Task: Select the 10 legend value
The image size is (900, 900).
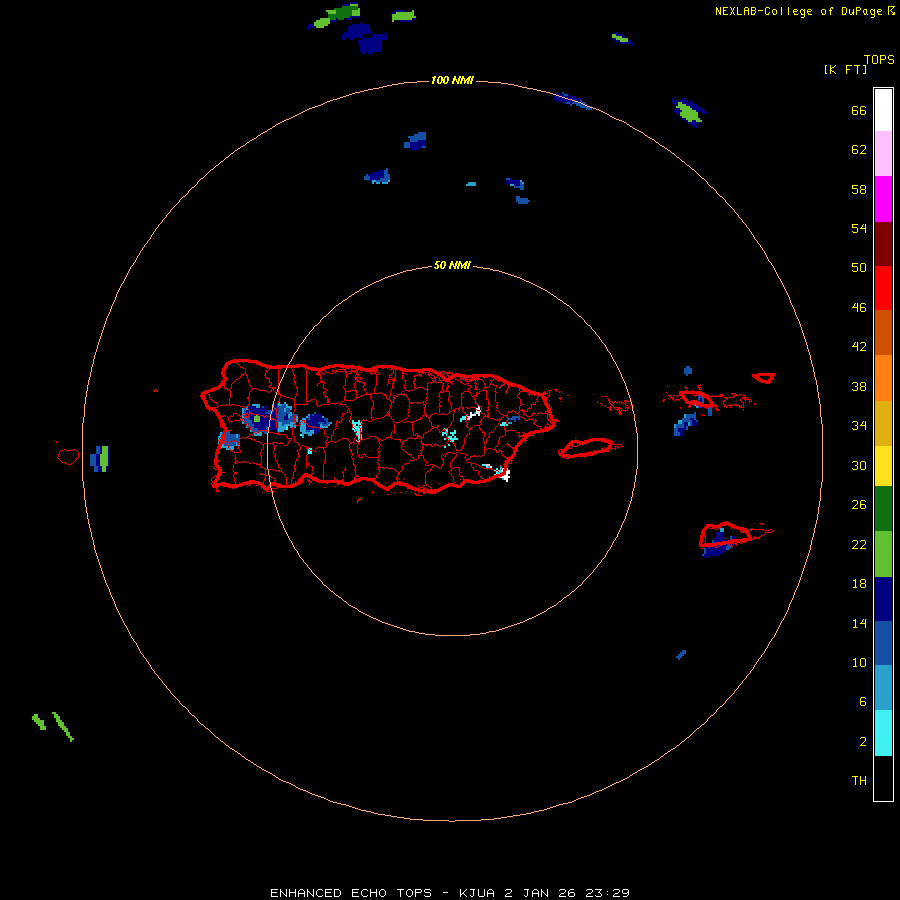Action: [x=859, y=662]
